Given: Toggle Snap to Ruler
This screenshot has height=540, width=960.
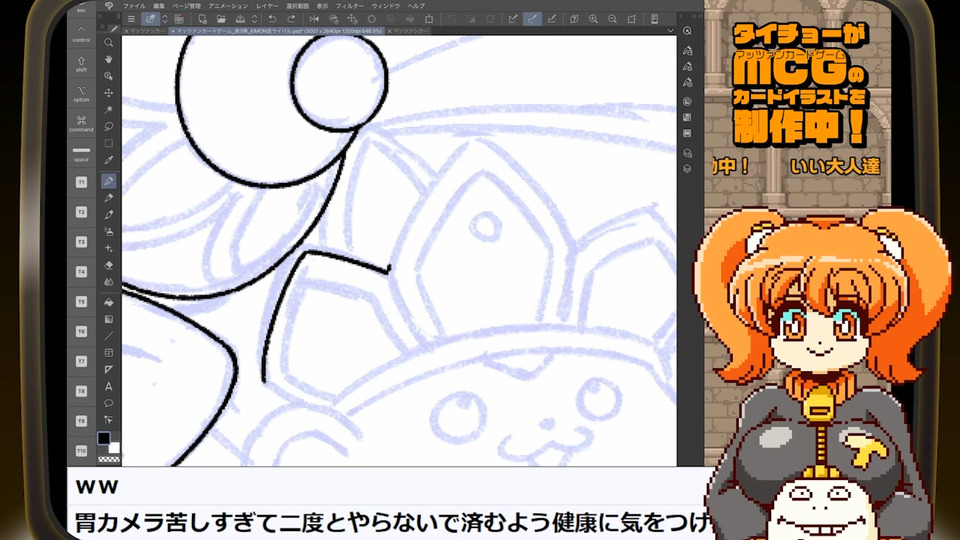Looking at the screenshot, I should click(x=513, y=19).
